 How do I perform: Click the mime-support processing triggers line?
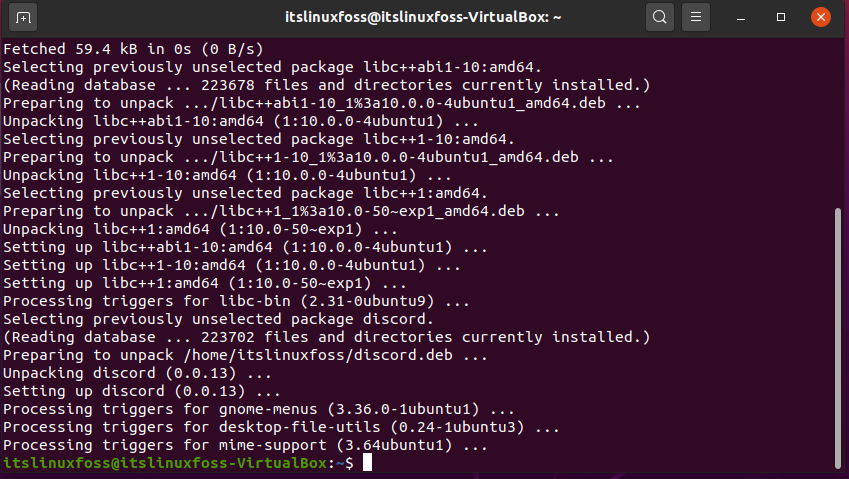coord(245,445)
